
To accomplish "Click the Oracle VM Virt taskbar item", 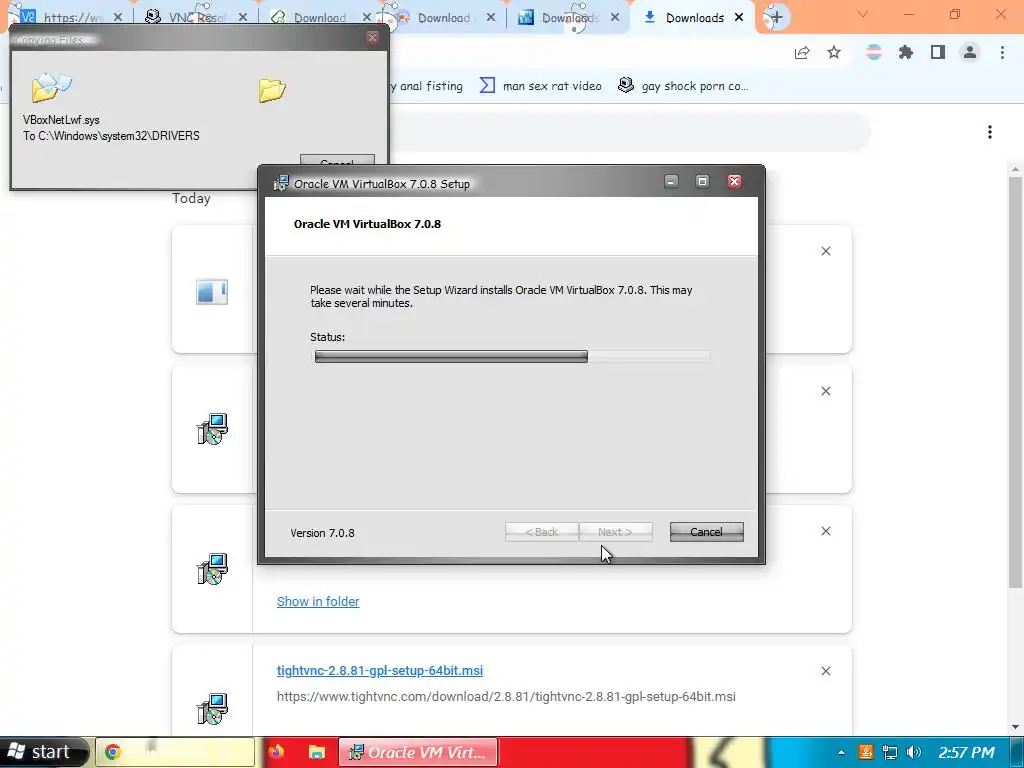I will coord(418,752).
